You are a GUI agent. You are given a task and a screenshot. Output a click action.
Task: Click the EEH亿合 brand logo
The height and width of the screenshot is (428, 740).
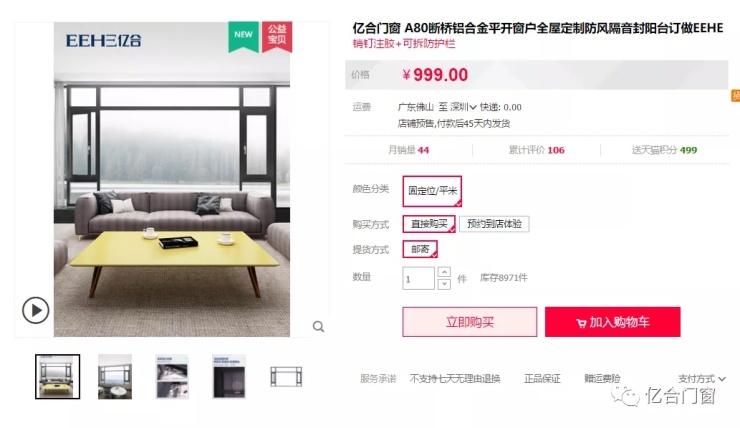coord(103,41)
